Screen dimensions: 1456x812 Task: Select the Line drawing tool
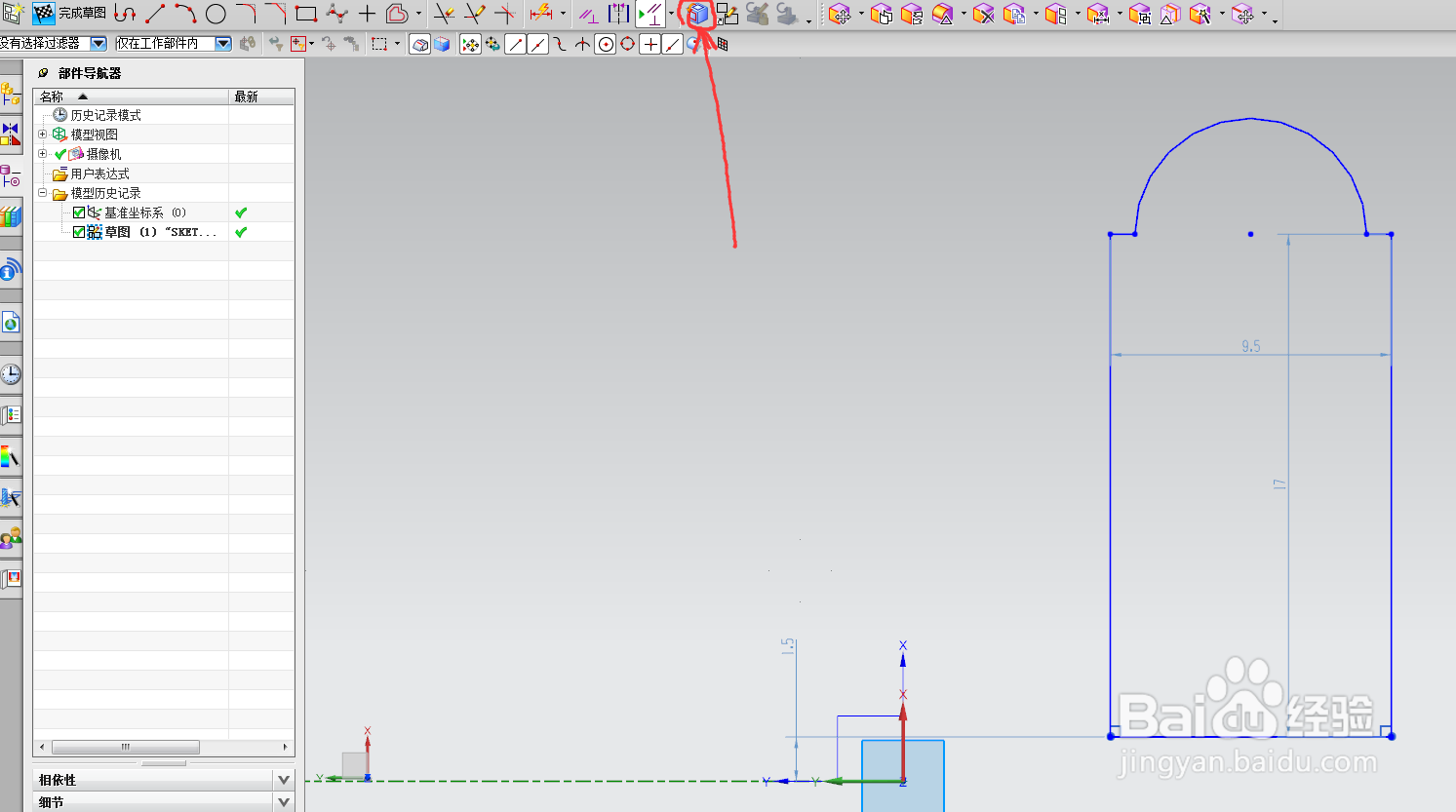(x=155, y=14)
